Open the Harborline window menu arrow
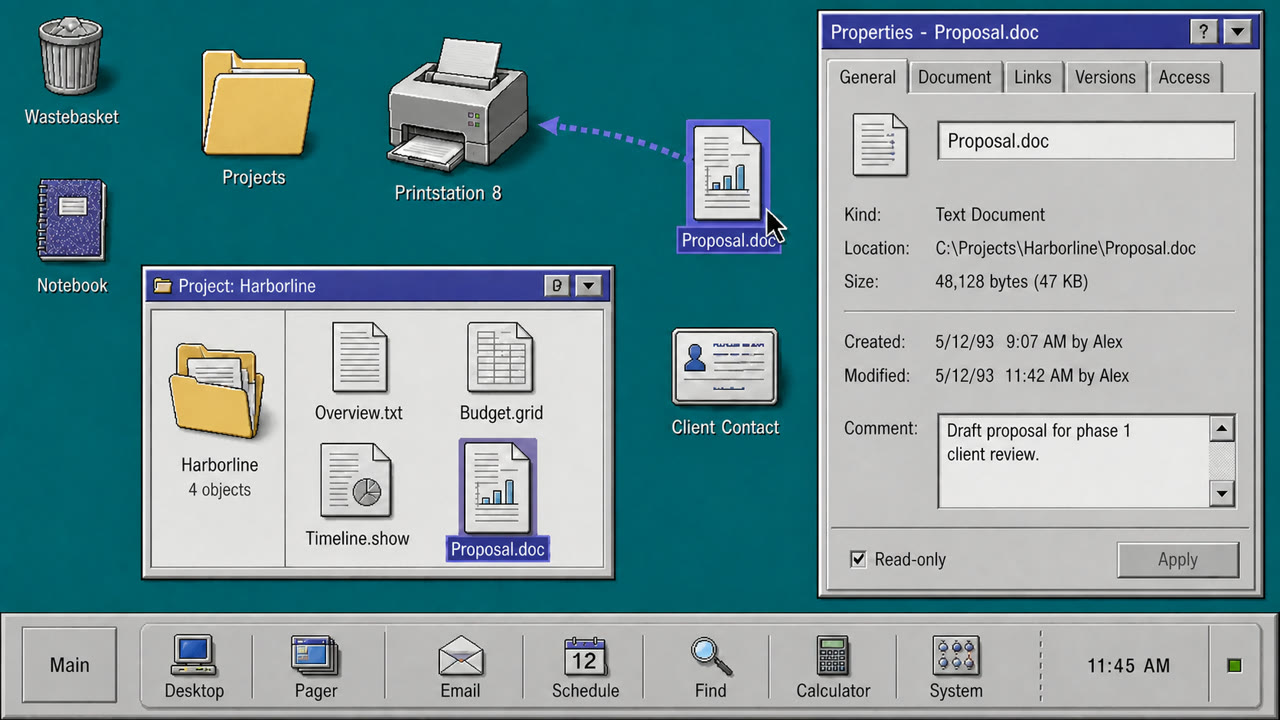Viewport: 1280px width, 720px height. click(x=588, y=286)
